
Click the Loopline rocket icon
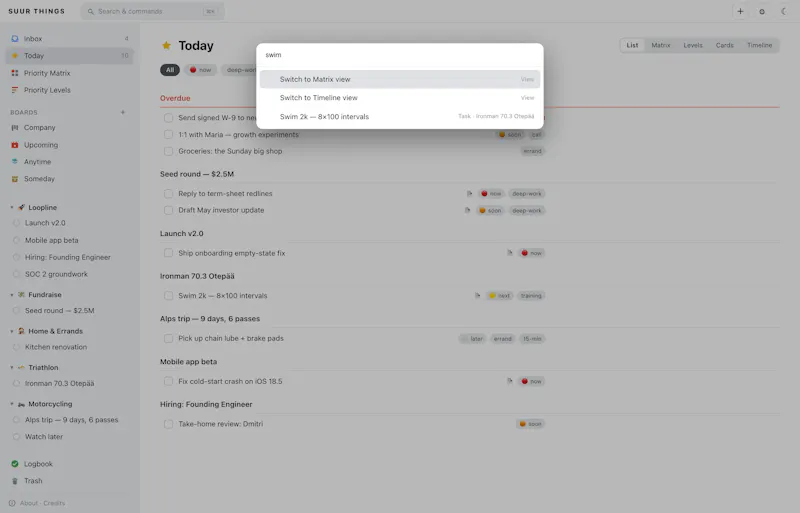(21, 208)
